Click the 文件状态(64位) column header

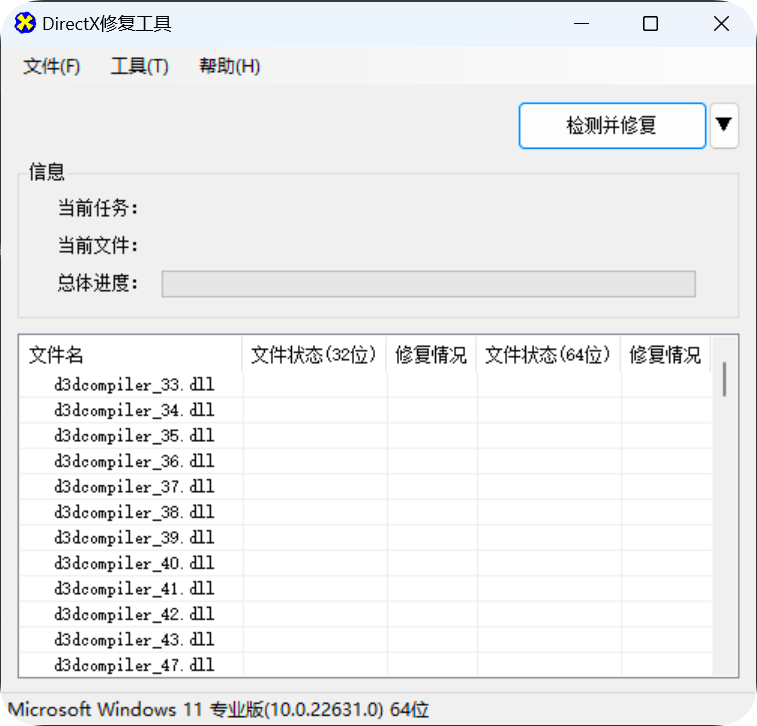click(x=548, y=355)
